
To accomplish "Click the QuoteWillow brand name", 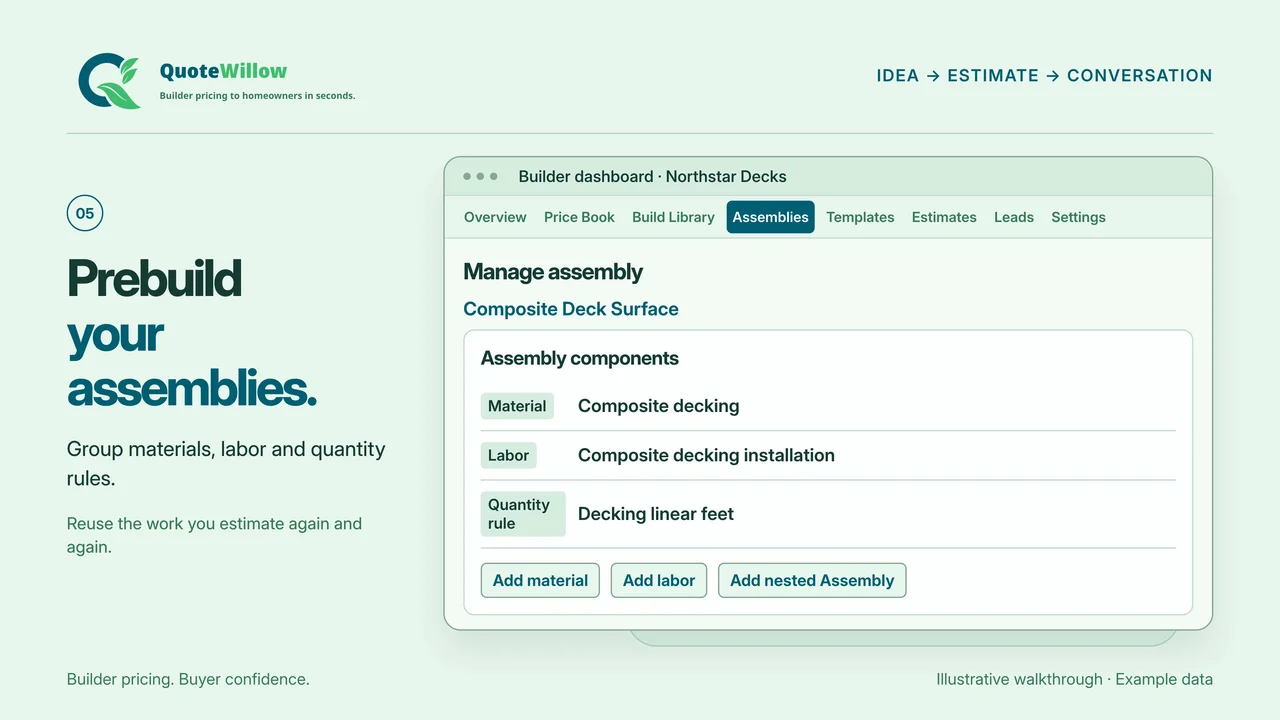I will pyautogui.click(x=223, y=71).
